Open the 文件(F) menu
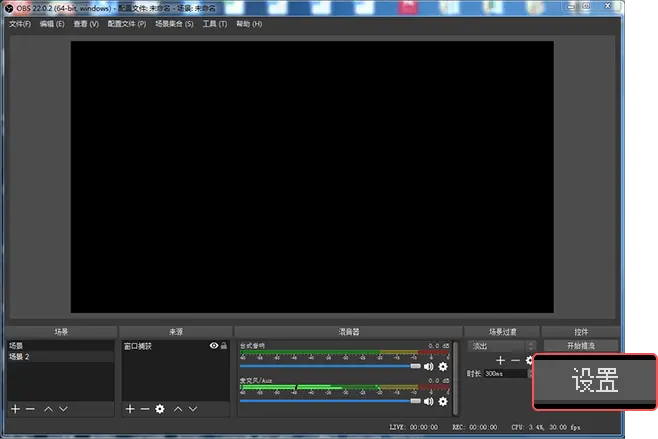Image resolution: width=658 pixels, height=439 pixels. pyautogui.click(x=20, y=24)
